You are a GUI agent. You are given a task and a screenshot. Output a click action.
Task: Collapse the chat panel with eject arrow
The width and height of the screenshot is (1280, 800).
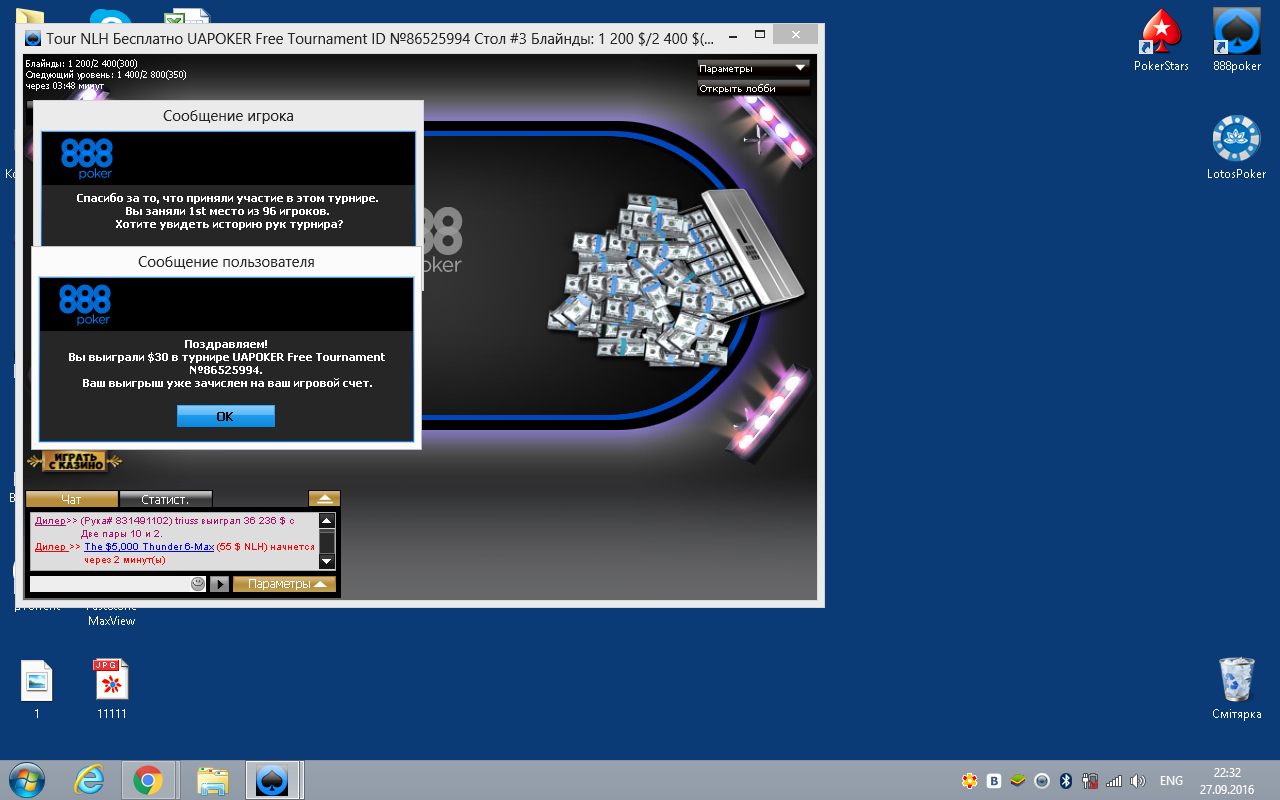click(324, 498)
